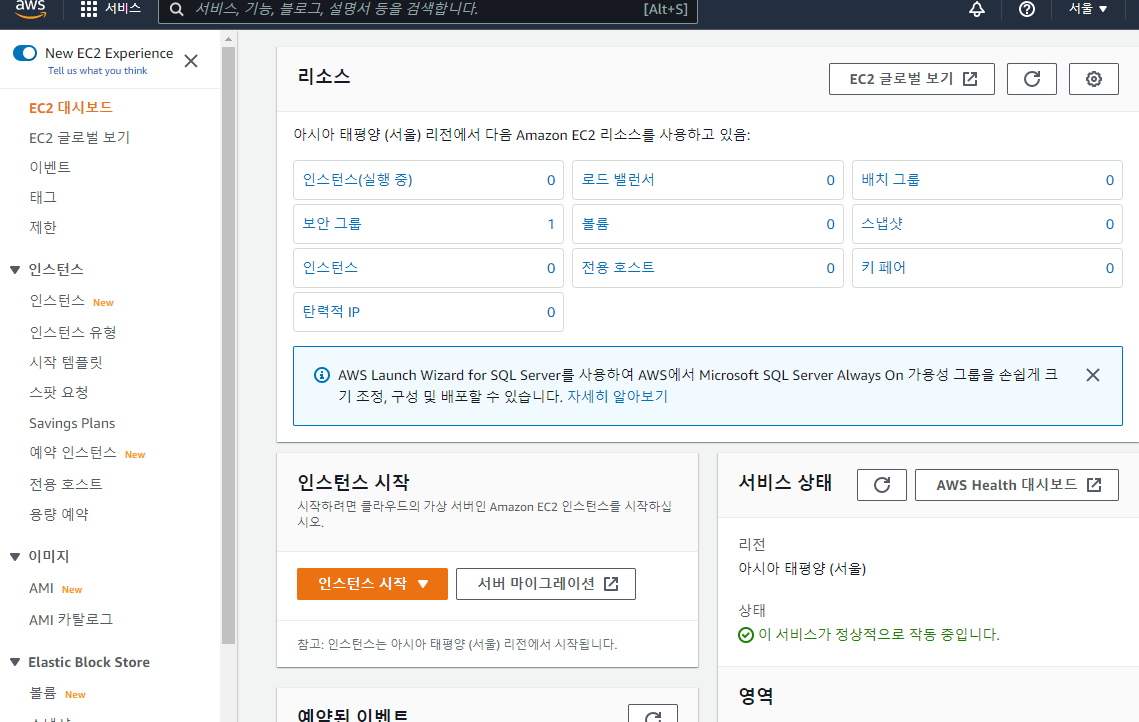Collapse the 이미지 sidebar section

tap(15, 556)
